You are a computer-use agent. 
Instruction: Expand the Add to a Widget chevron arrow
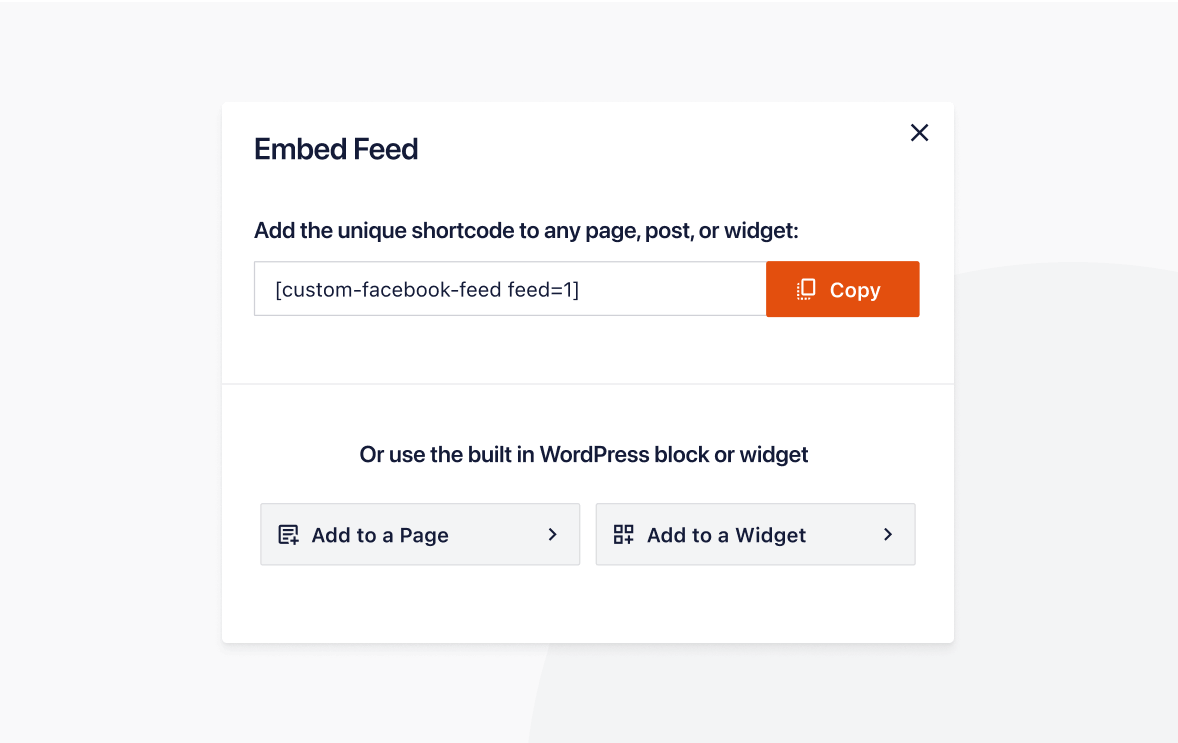click(x=887, y=535)
